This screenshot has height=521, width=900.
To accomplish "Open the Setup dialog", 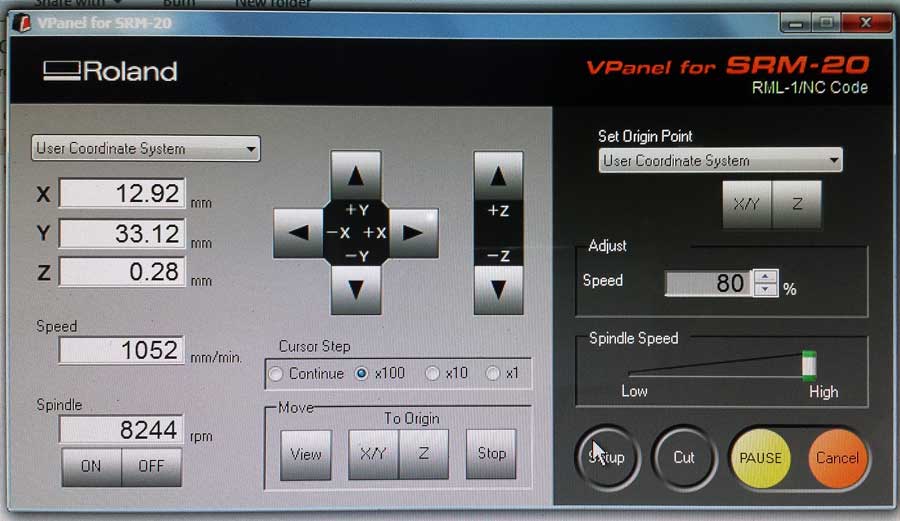I will (607, 457).
